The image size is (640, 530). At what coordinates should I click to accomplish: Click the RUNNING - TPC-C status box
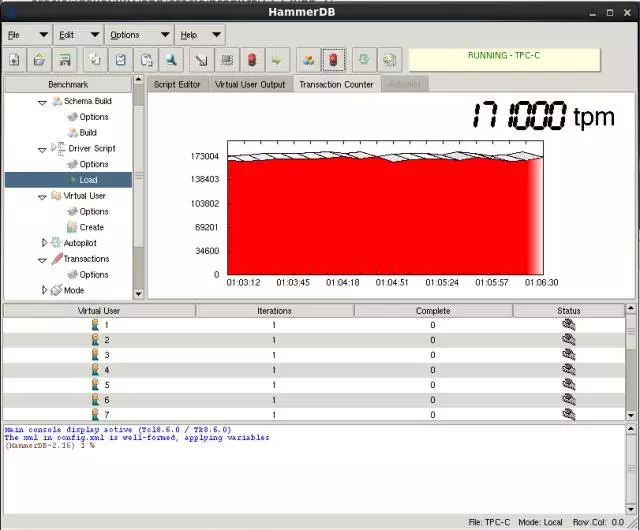pos(504,60)
